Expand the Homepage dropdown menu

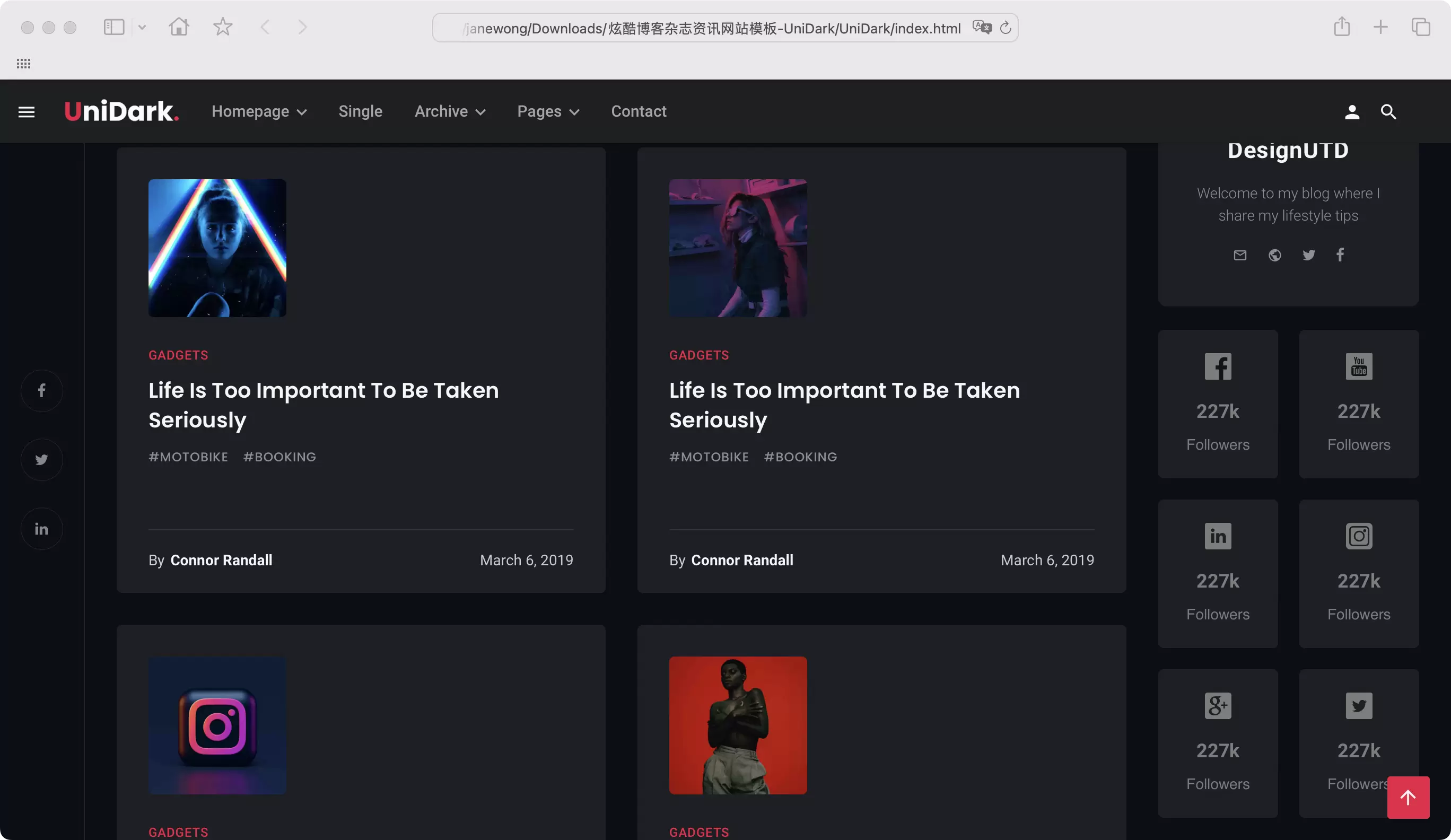click(259, 111)
